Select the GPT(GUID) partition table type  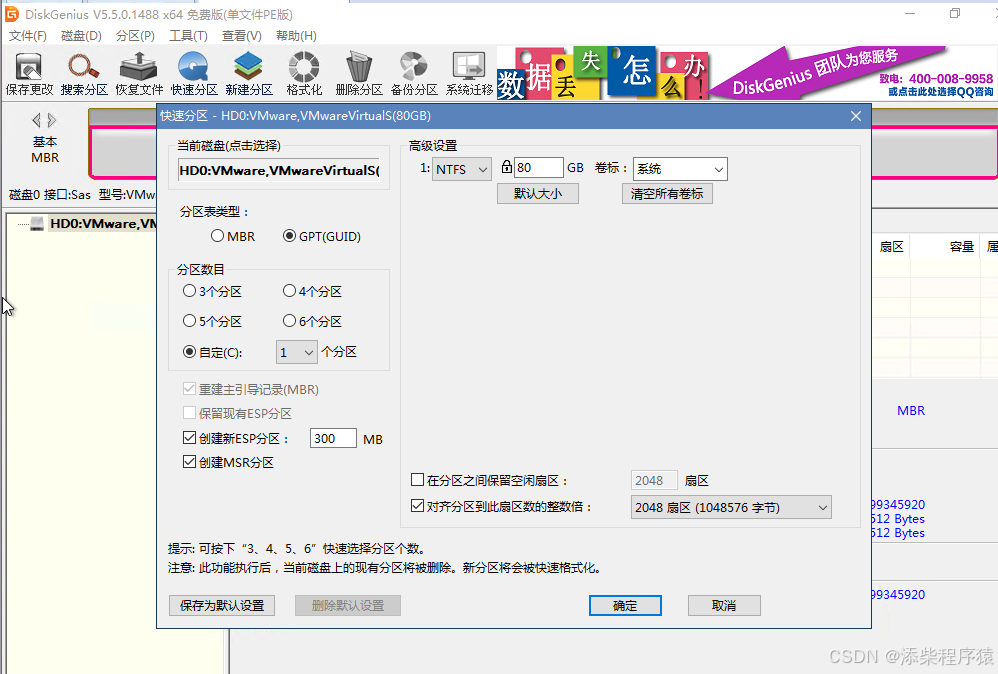click(x=321, y=236)
